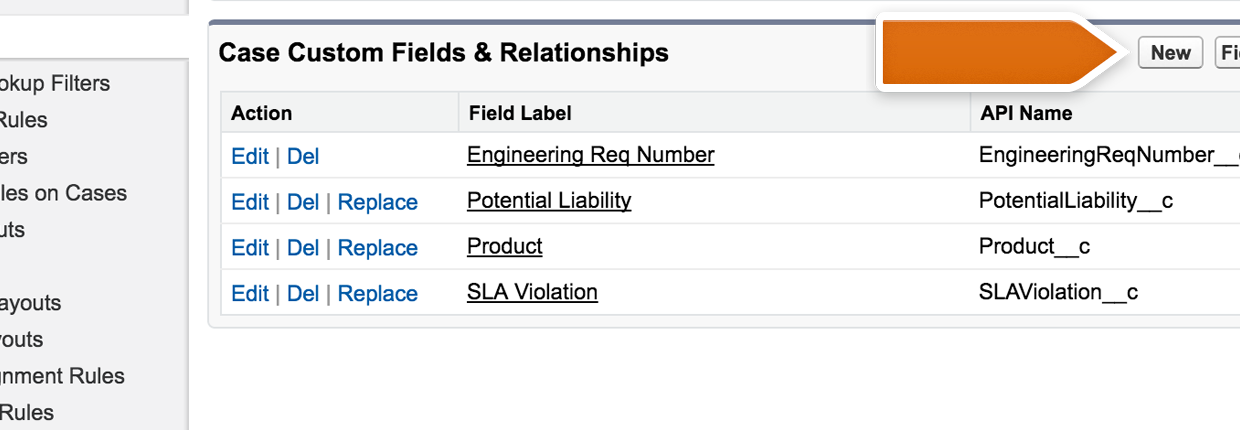Open the SLA Violation field label
This screenshot has height=430, width=1240.
[x=532, y=292]
